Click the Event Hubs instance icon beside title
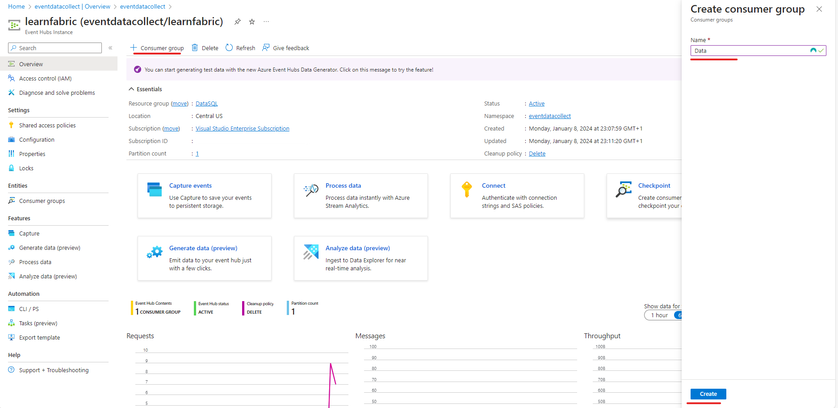Image resolution: width=838 pixels, height=408 pixels. [x=14, y=25]
